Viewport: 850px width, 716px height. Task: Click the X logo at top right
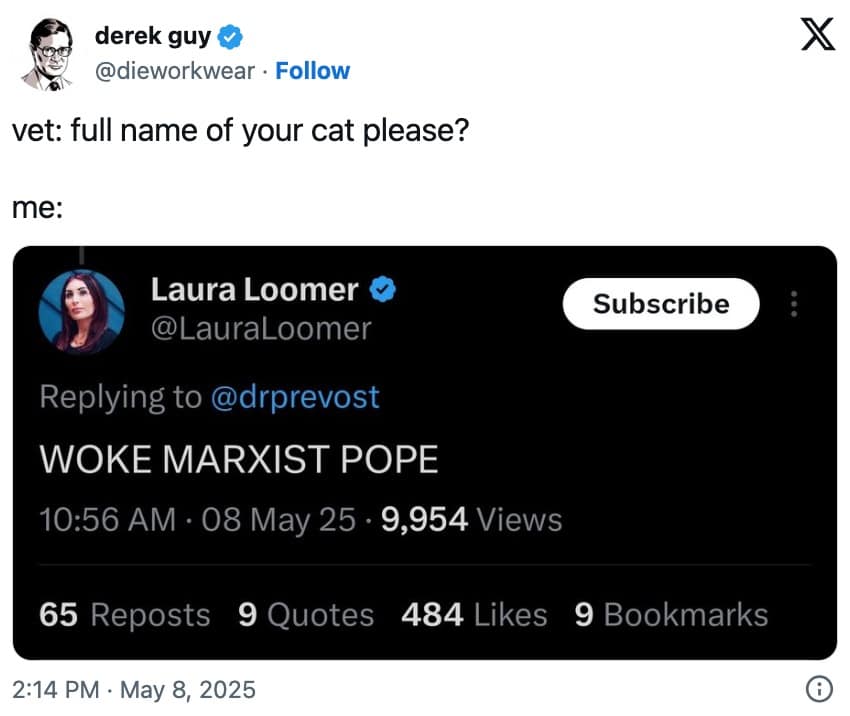818,33
